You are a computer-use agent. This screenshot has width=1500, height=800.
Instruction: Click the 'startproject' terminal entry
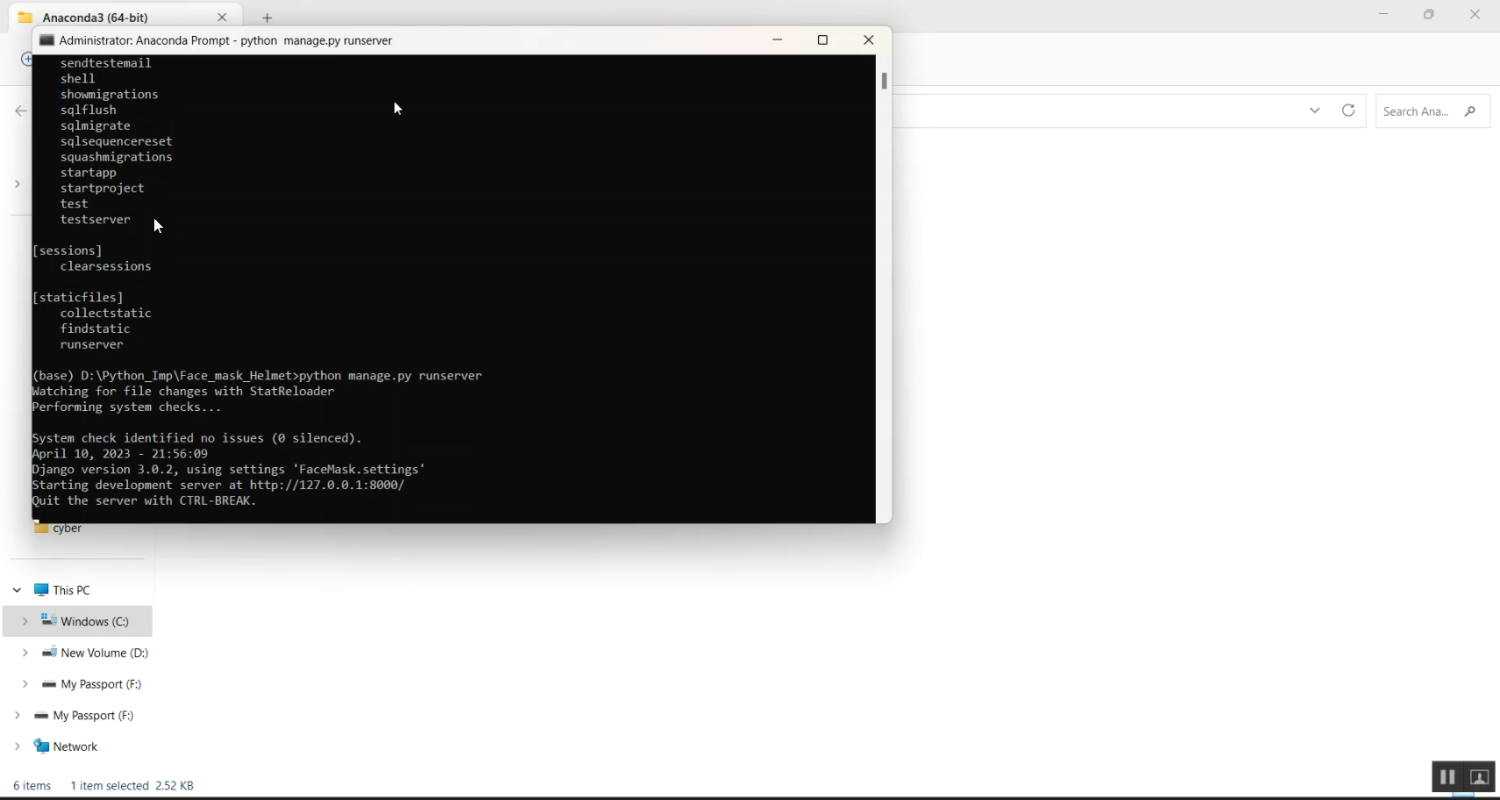point(102,188)
